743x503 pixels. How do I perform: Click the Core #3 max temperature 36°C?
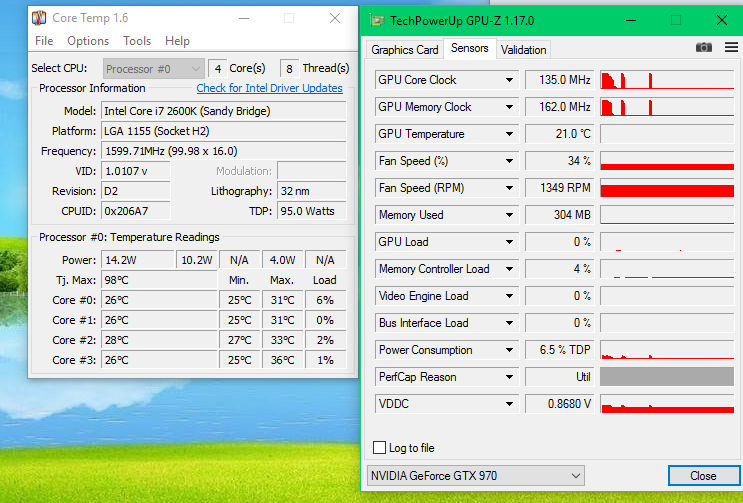[x=282, y=360]
